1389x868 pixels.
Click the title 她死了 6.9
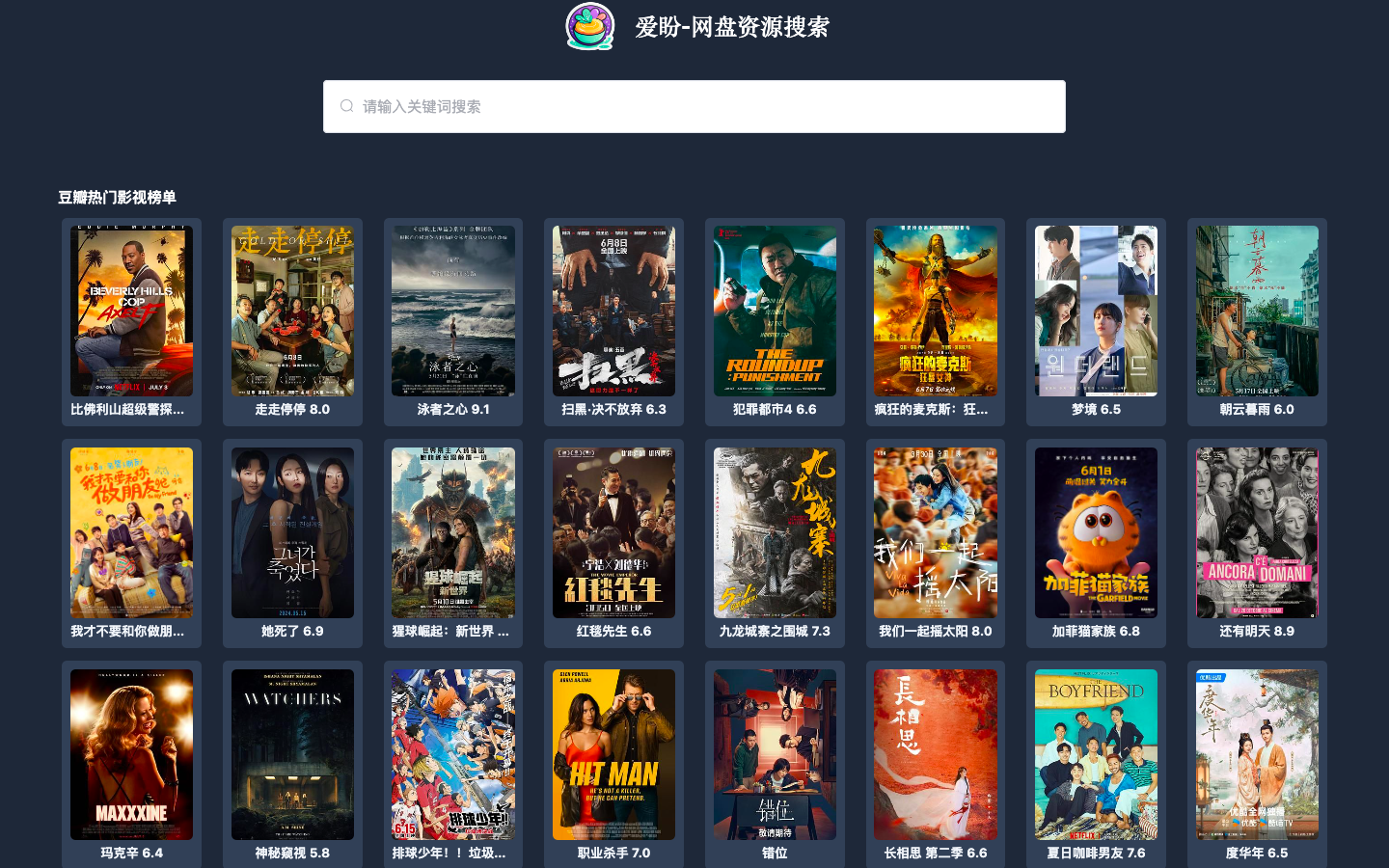click(292, 631)
